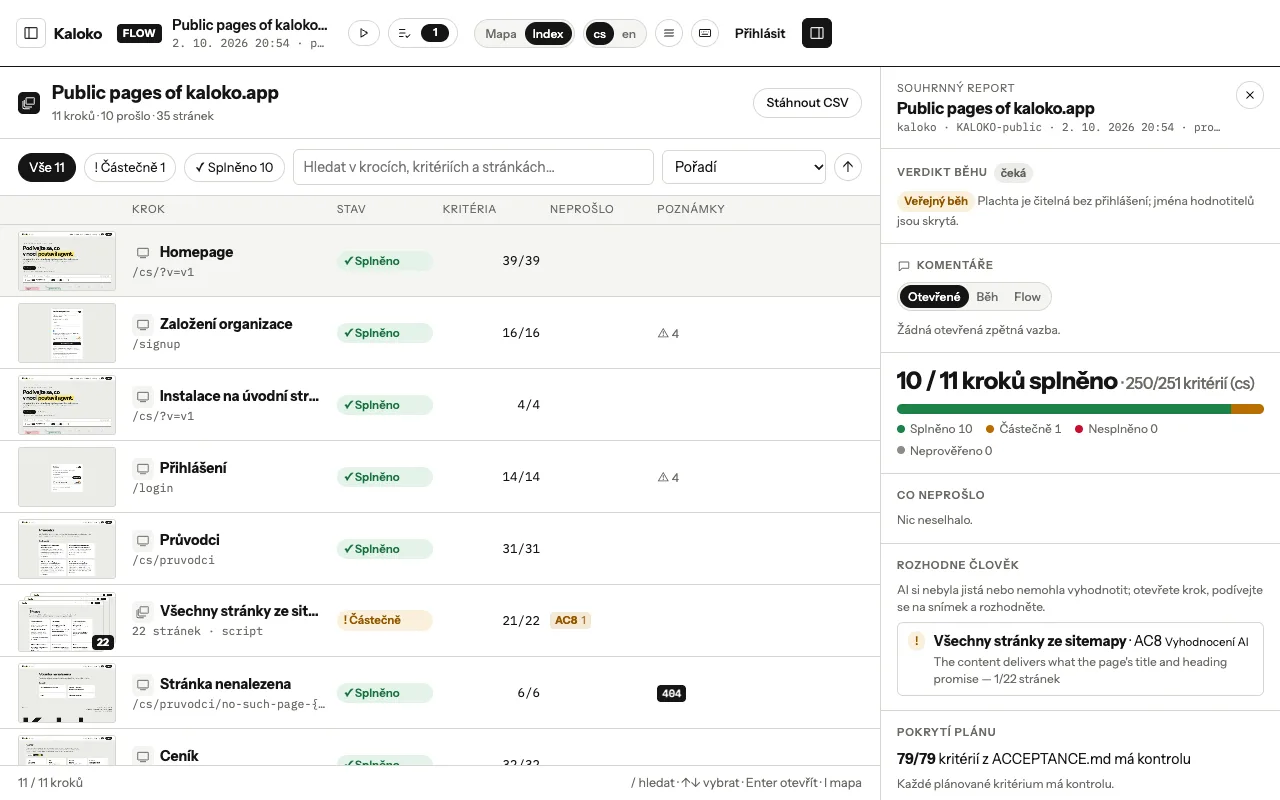Viewport: 1280px width, 800px height.
Task: Click the Přihlásit button
Action: pos(760,33)
